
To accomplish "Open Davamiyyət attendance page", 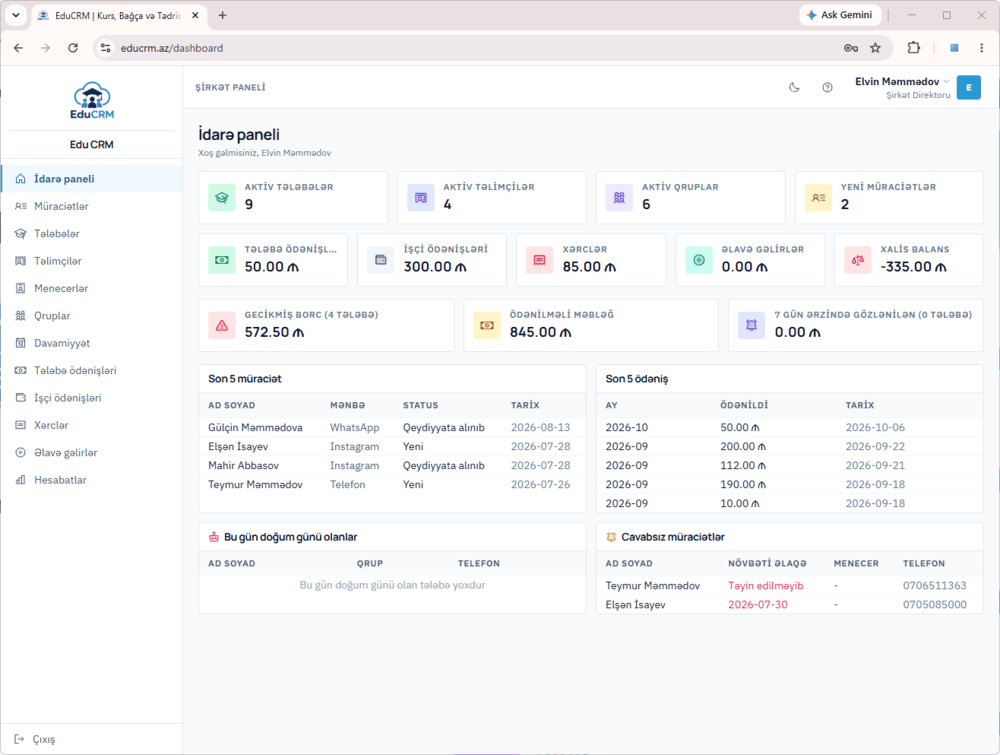I will [92, 343].
